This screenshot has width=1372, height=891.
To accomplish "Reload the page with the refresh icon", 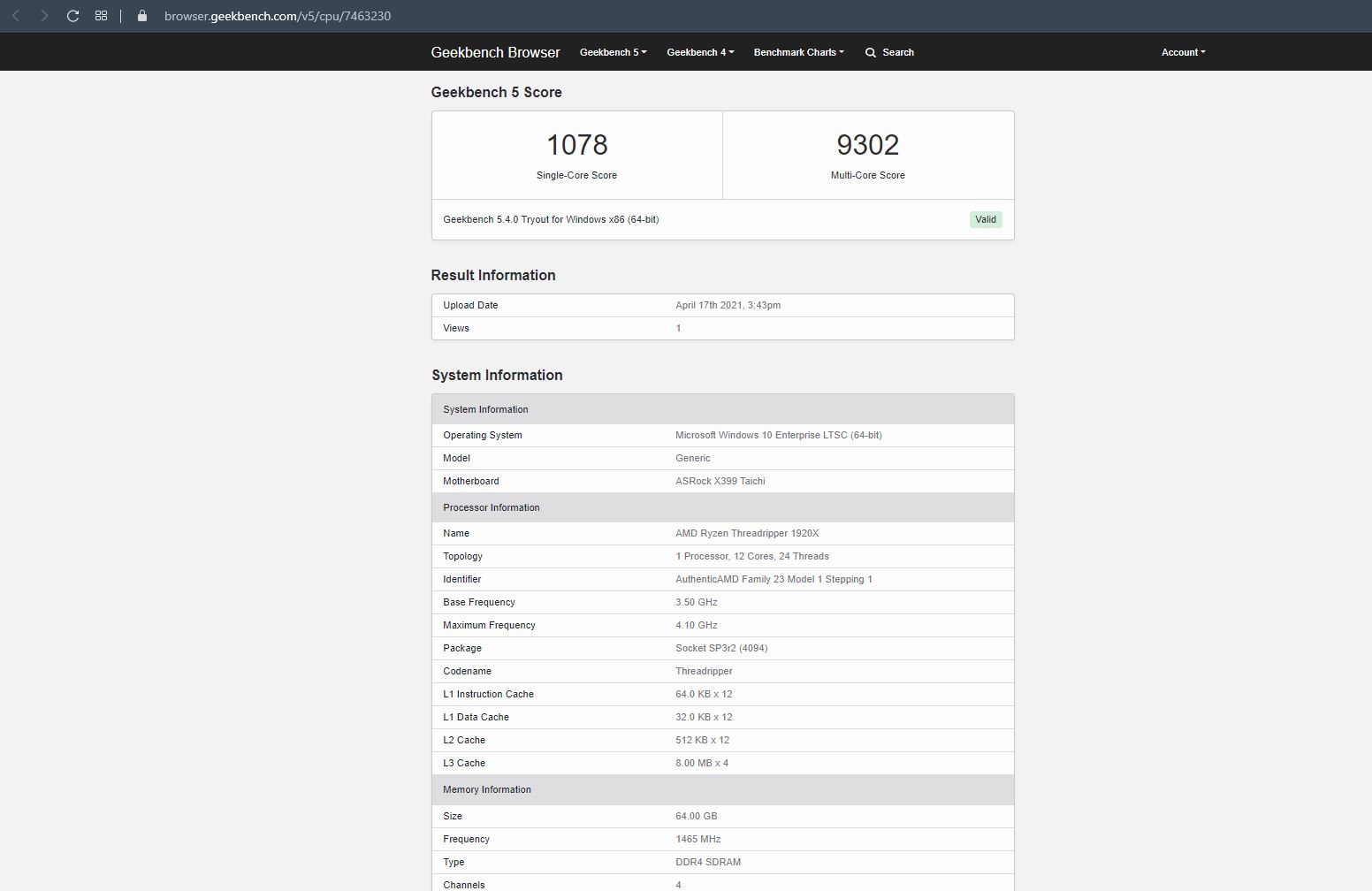I will coord(72,16).
